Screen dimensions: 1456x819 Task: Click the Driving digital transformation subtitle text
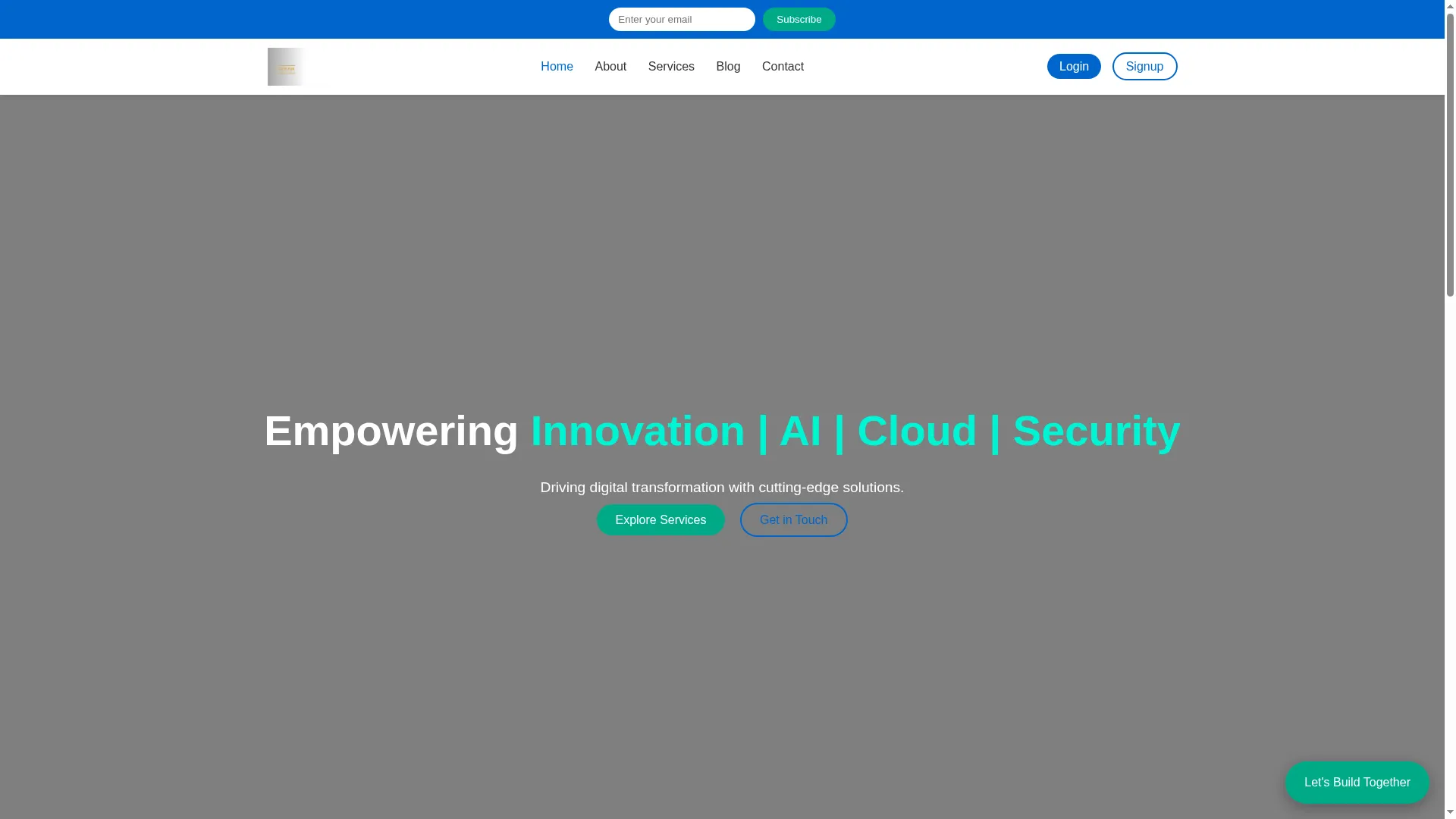[722, 488]
